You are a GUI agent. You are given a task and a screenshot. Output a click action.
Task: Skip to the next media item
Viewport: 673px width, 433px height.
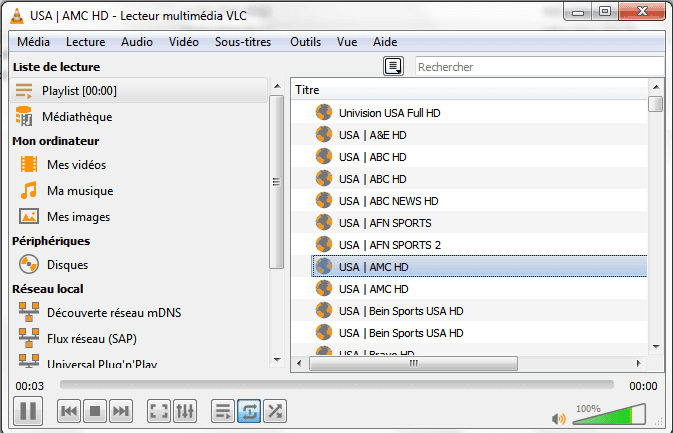tap(121, 411)
